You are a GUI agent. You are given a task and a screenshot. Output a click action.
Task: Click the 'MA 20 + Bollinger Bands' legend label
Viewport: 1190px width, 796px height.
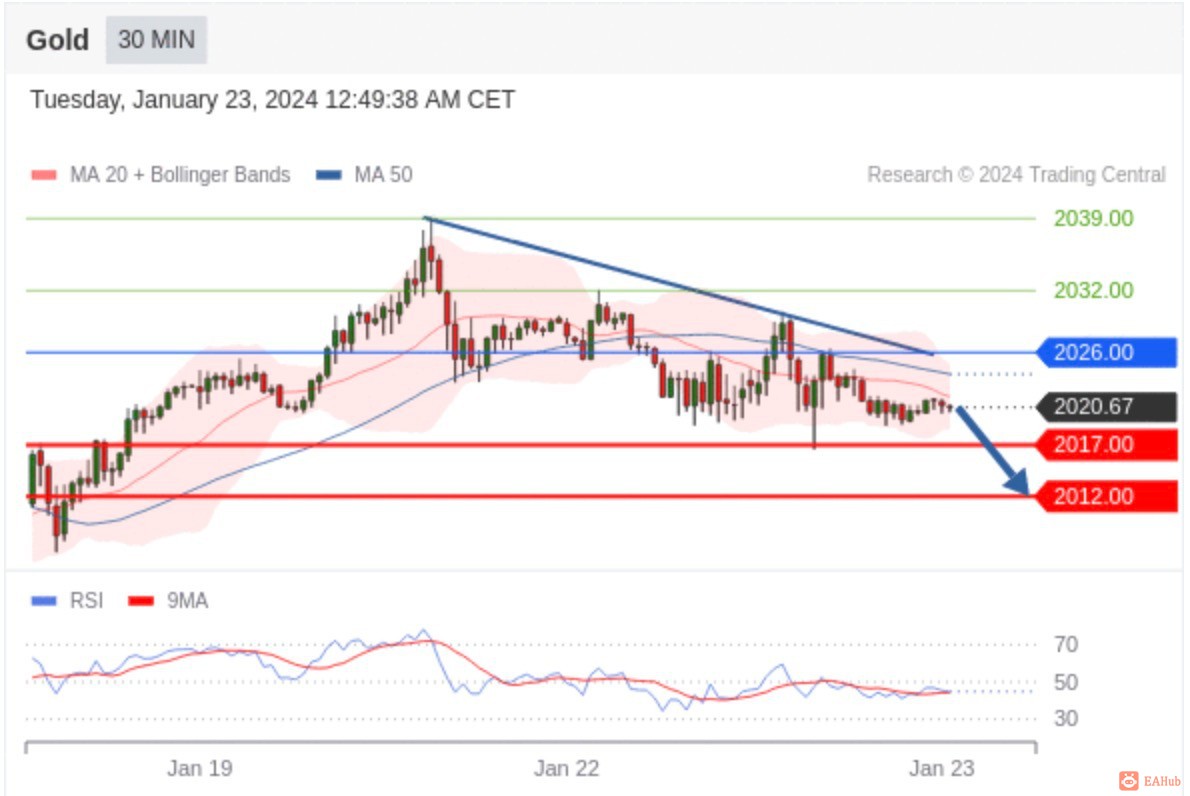tap(180, 175)
